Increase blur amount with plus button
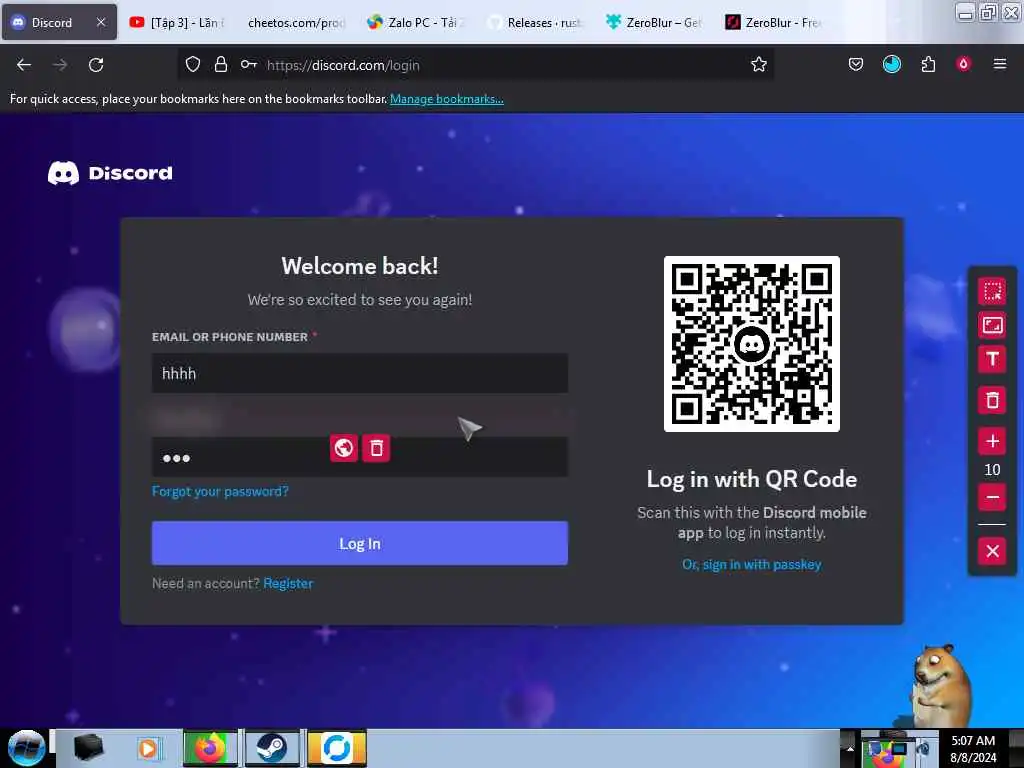The height and width of the screenshot is (768, 1024). [992, 441]
